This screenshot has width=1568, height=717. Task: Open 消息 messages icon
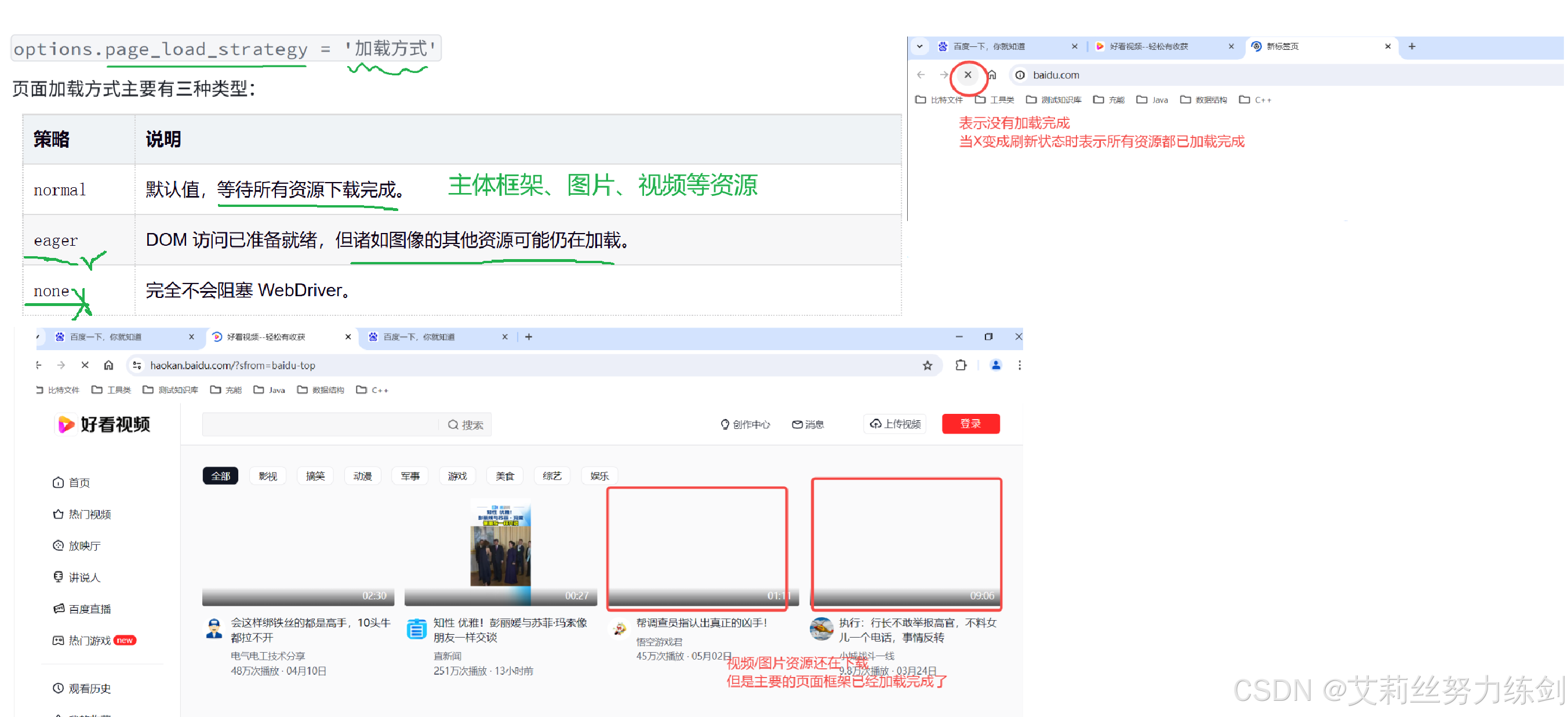point(807,424)
